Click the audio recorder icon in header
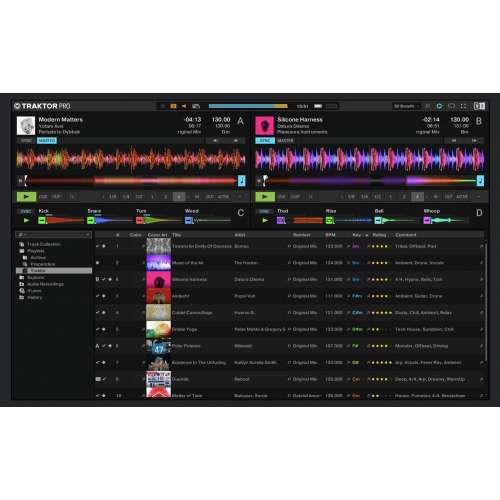 [196, 106]
